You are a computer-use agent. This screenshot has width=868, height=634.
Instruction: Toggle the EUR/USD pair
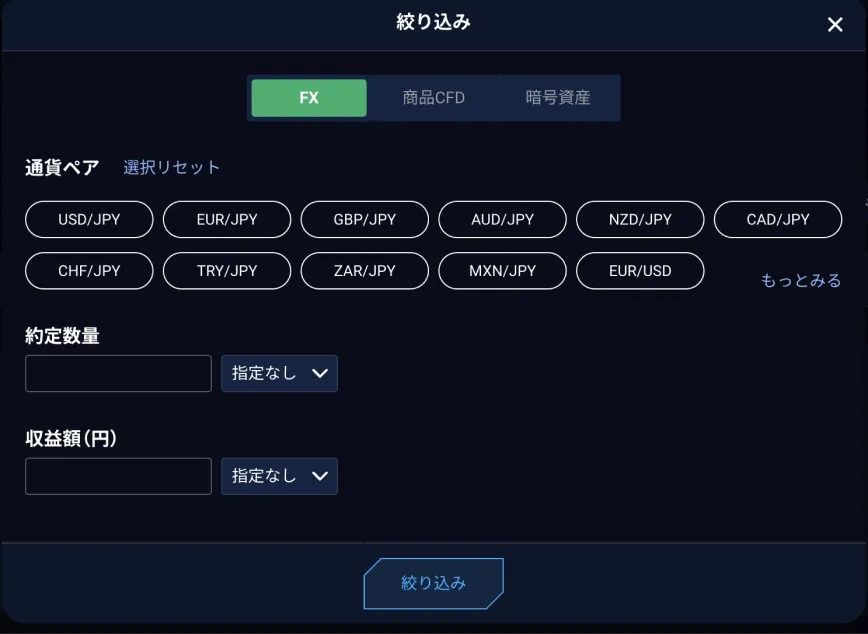pyautogui.click(x=640, y=270)
